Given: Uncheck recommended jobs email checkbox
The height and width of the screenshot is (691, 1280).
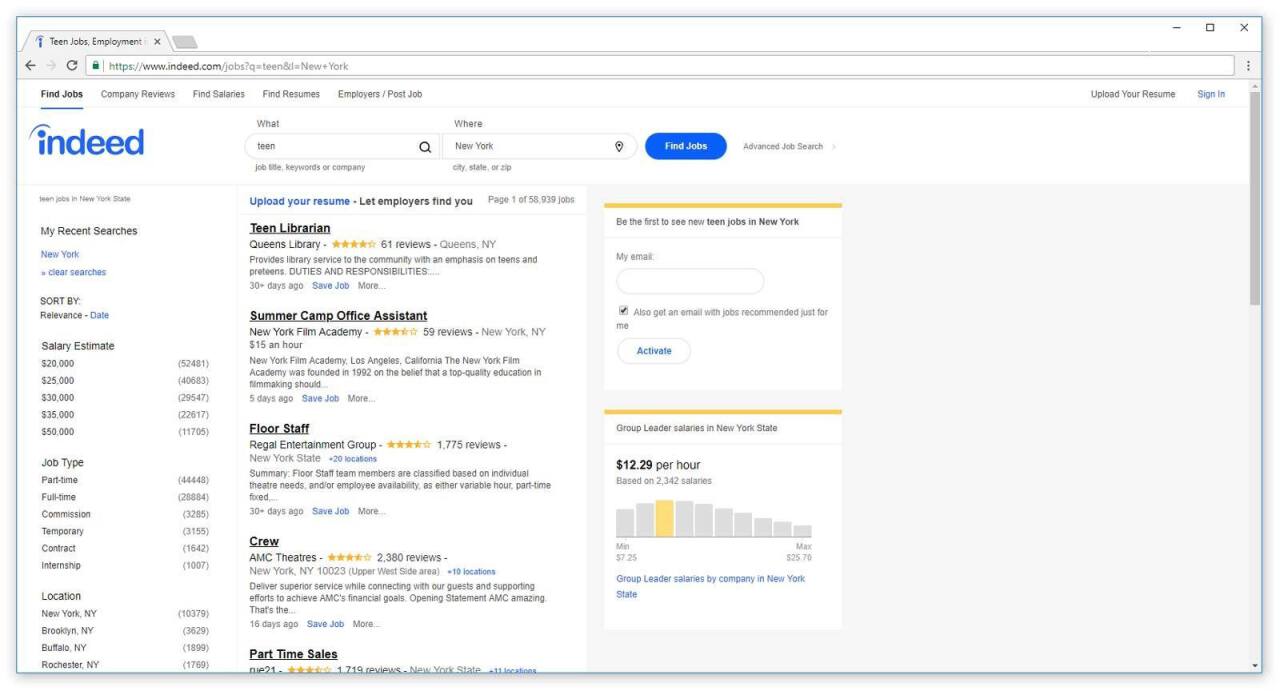Looking at the screenshot, I should pos(622,312).
